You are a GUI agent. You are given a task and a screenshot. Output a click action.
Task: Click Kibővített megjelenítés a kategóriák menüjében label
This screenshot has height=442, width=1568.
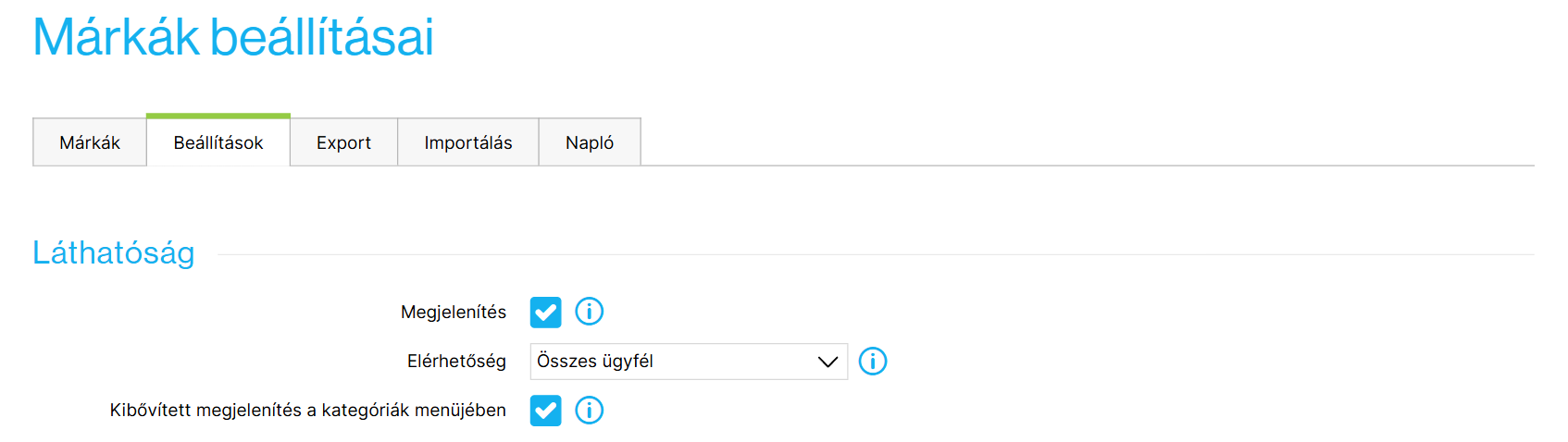point(308,411)
